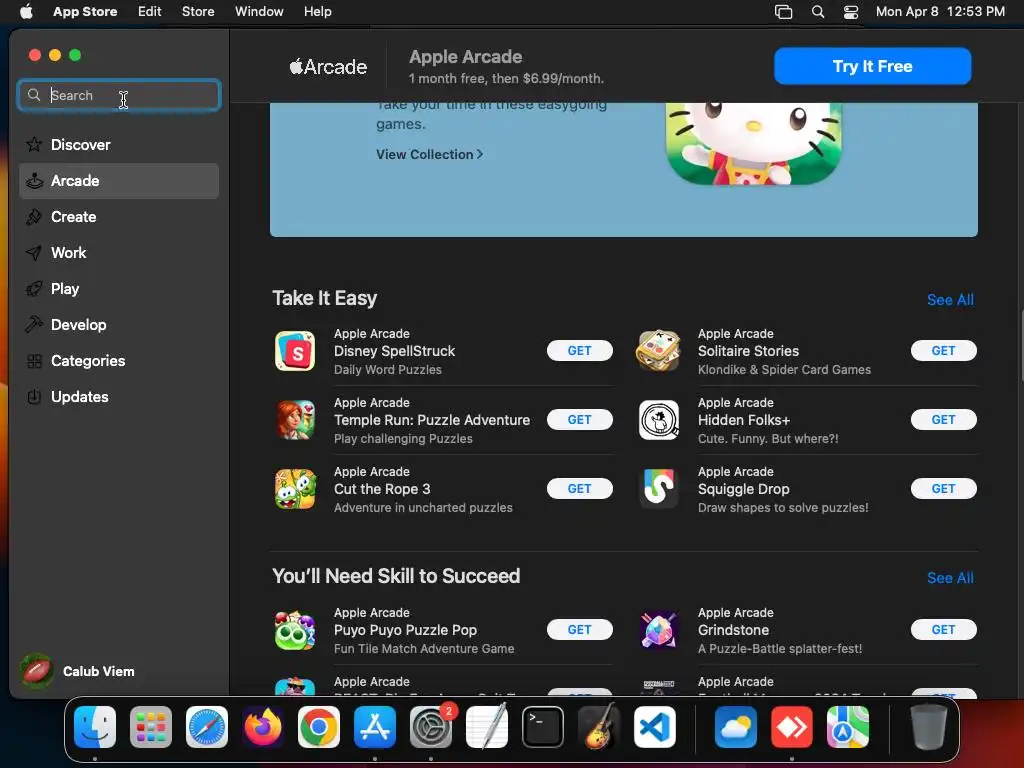
Task: Switch to the Work section
Action: (x=119, y=253)
